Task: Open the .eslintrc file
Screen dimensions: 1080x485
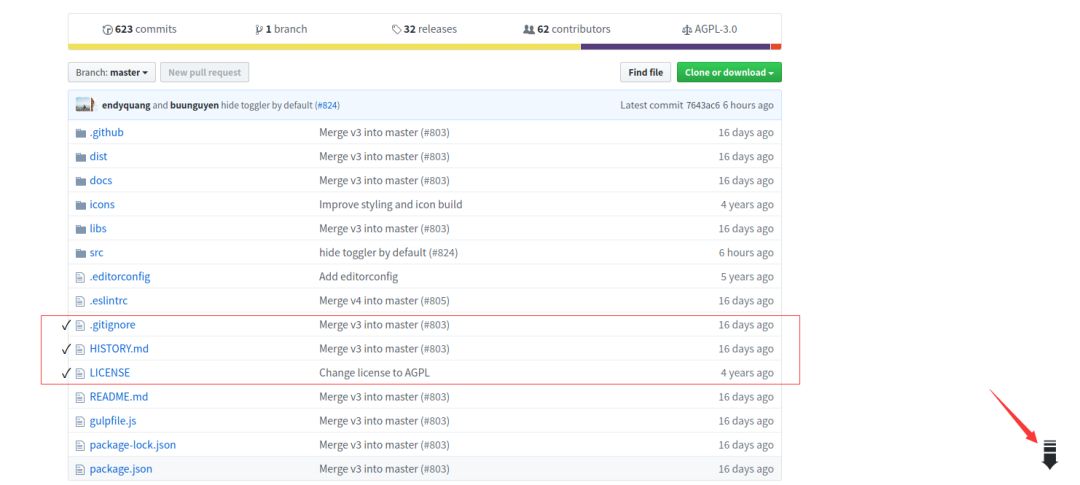Action: tap(109, 301)
